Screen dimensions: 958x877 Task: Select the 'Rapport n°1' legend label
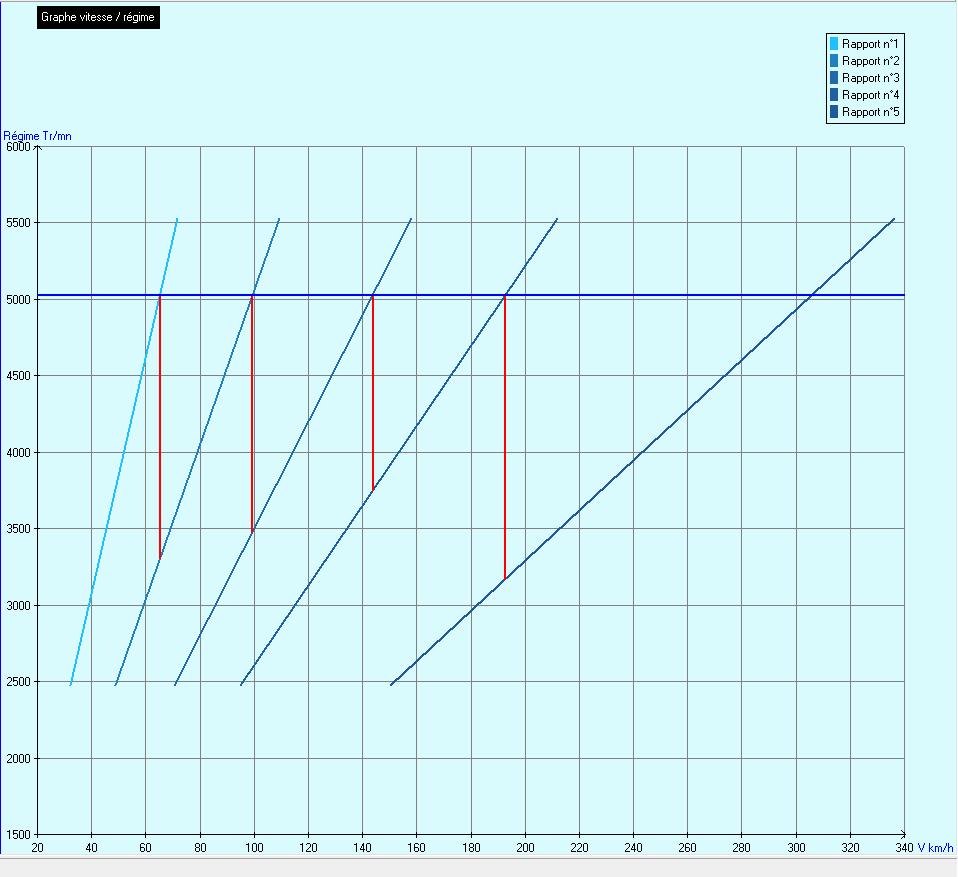870,44
